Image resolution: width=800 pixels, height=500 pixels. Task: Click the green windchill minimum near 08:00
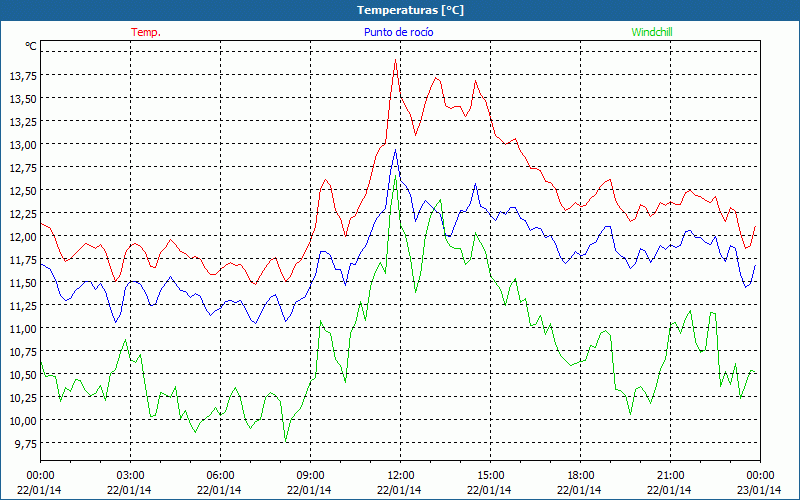(286, 441)
